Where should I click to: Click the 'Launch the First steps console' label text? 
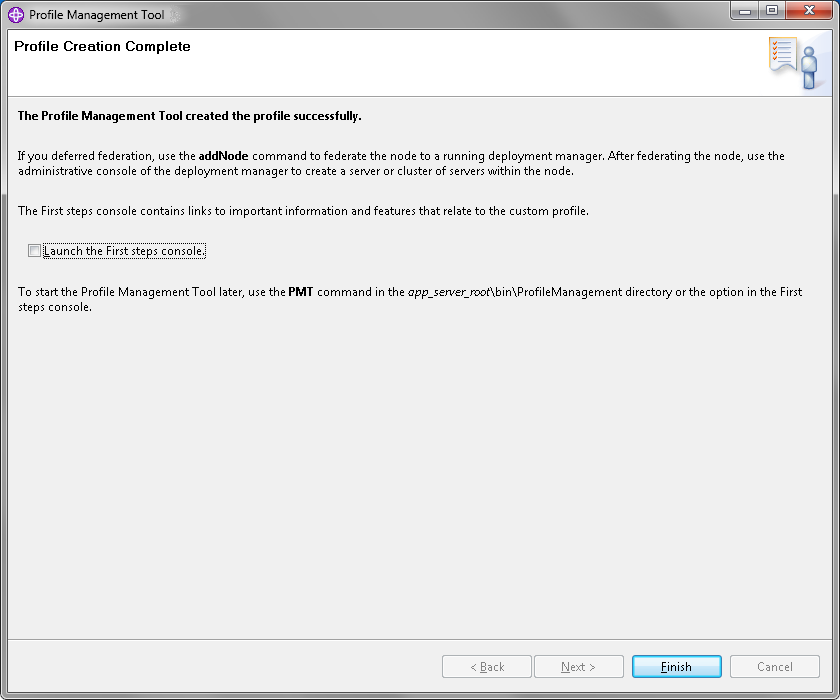coord(124,251)
